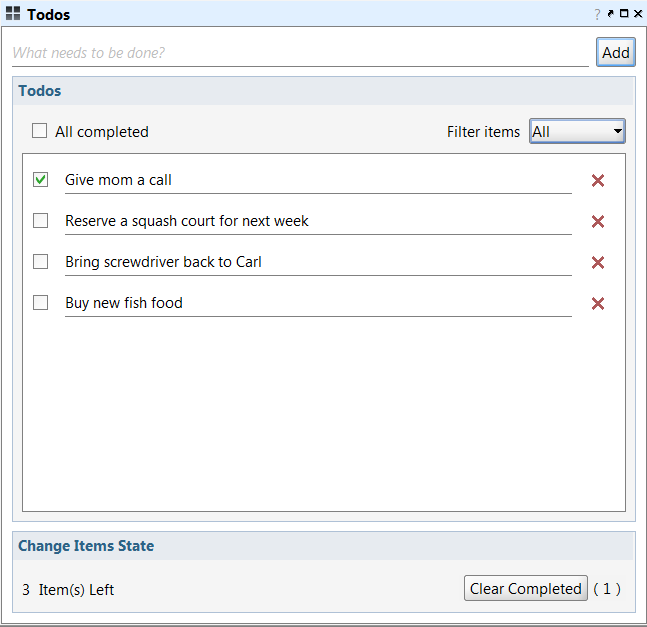Check off the squash court reservation
Image resolution: width=647 pixels, height=627 pixels.
41,221
